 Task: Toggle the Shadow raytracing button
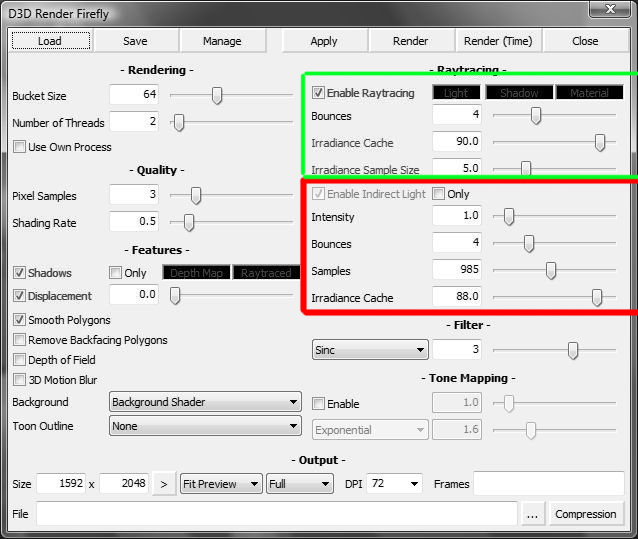point(519,93)
